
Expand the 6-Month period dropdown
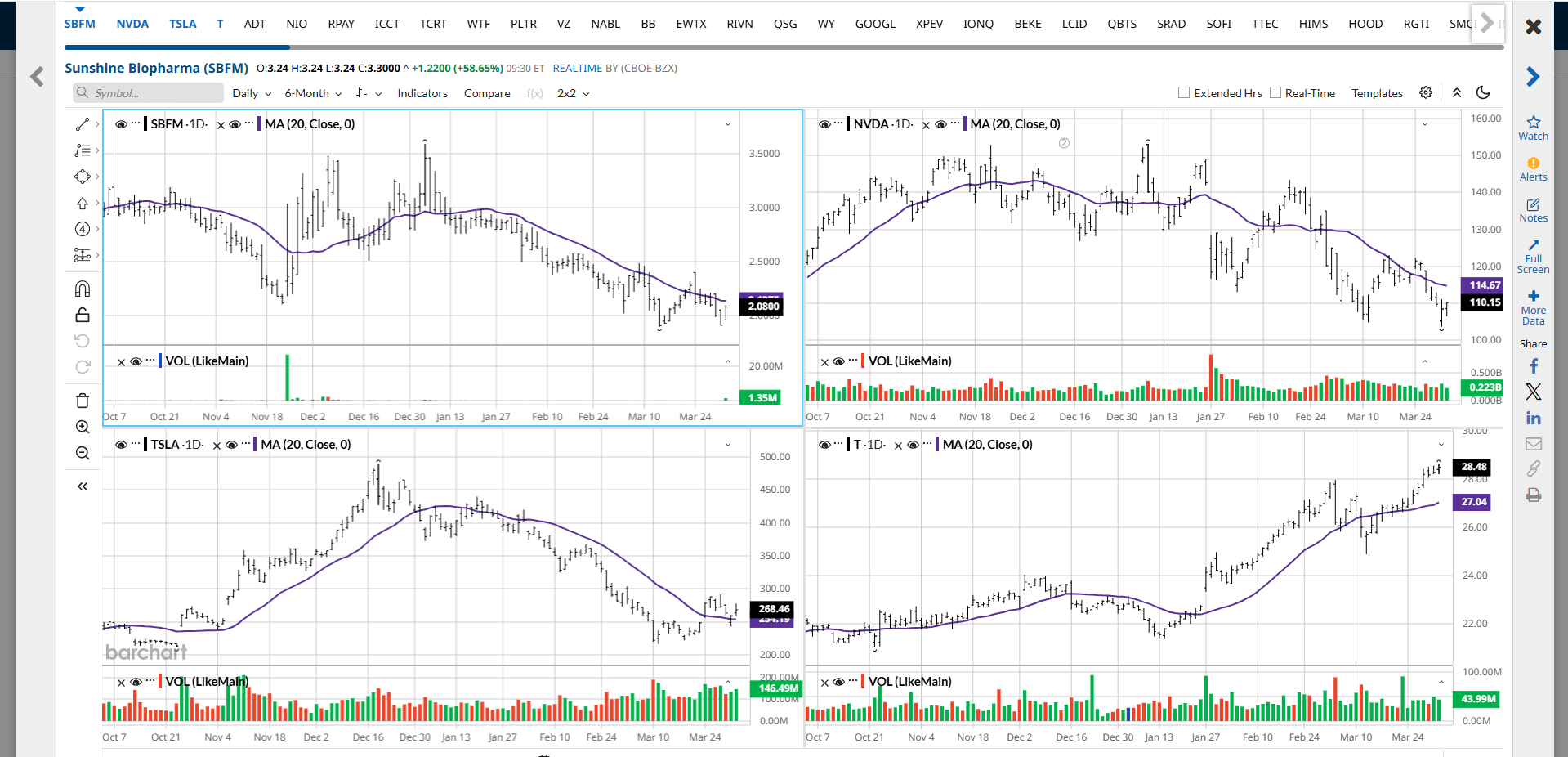pyautogui.click(x=313, y=93)
